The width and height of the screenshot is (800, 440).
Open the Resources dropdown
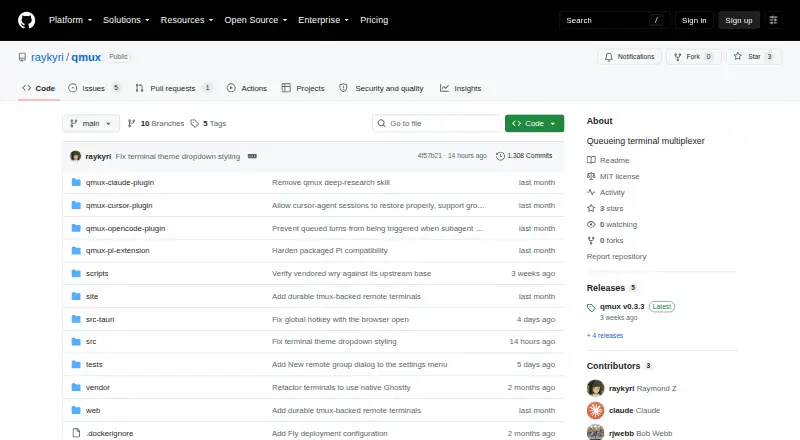187,20
